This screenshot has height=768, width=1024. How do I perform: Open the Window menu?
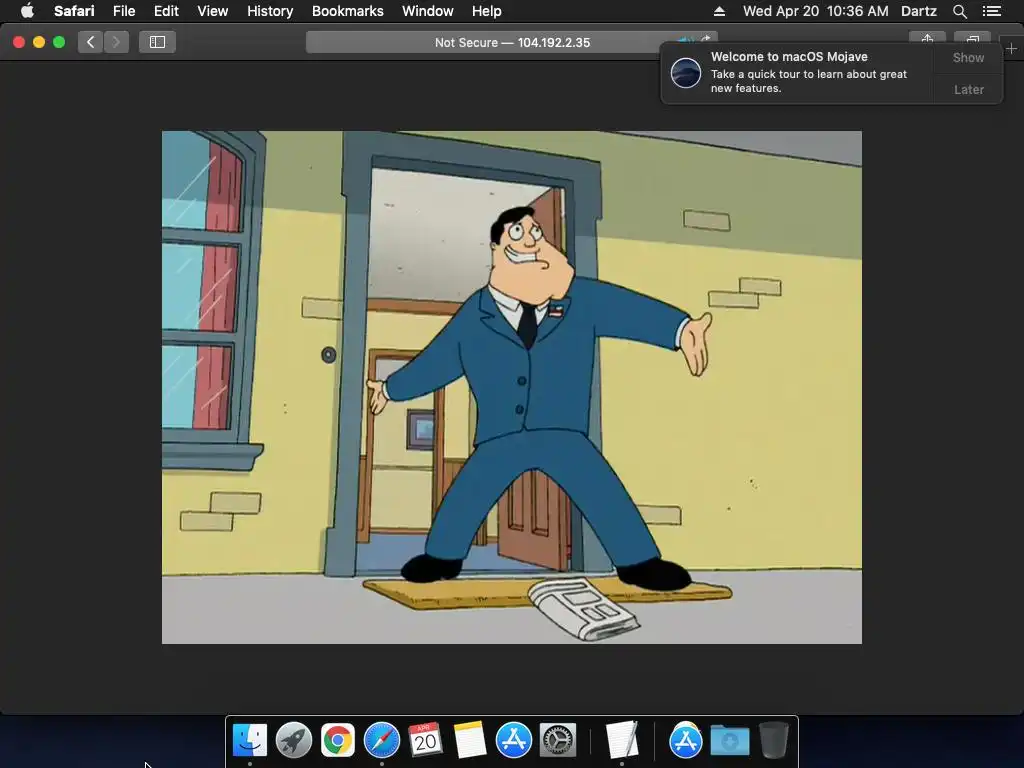428,11
